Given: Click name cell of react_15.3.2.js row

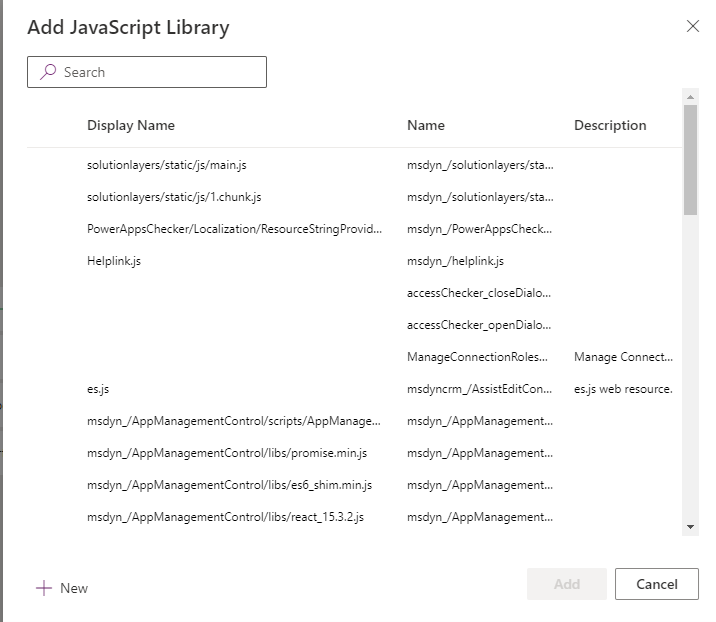Looking at the screenshot, I should [480, 517].
